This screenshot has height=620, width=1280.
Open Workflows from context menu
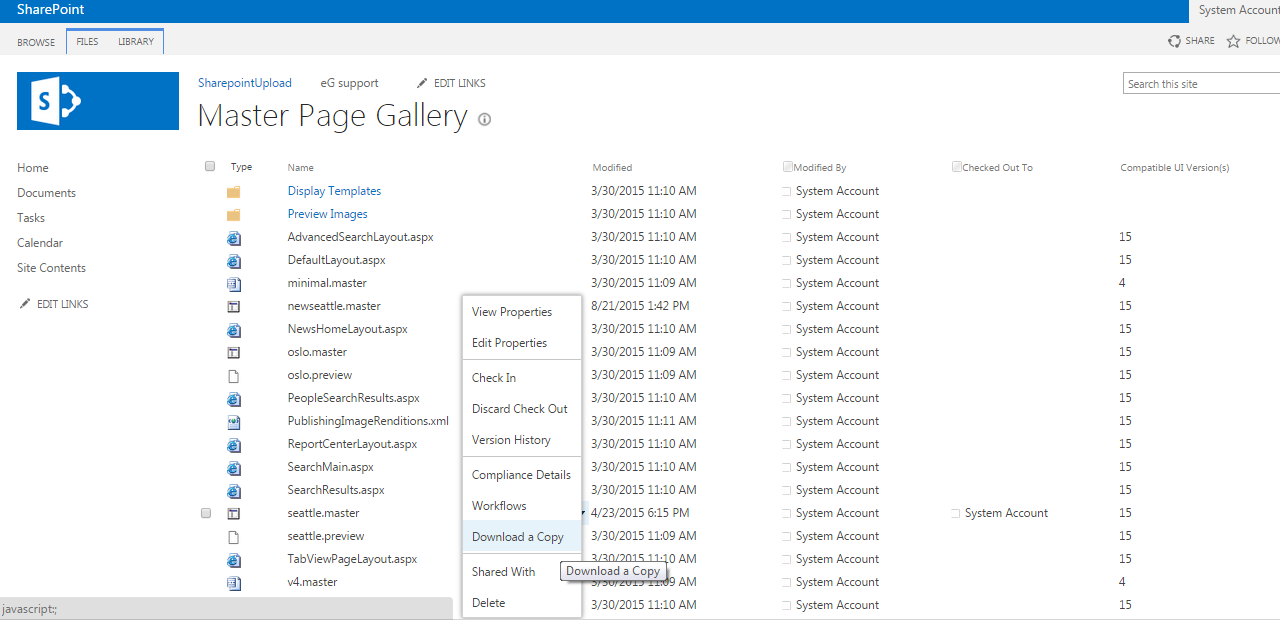[522, 506]
